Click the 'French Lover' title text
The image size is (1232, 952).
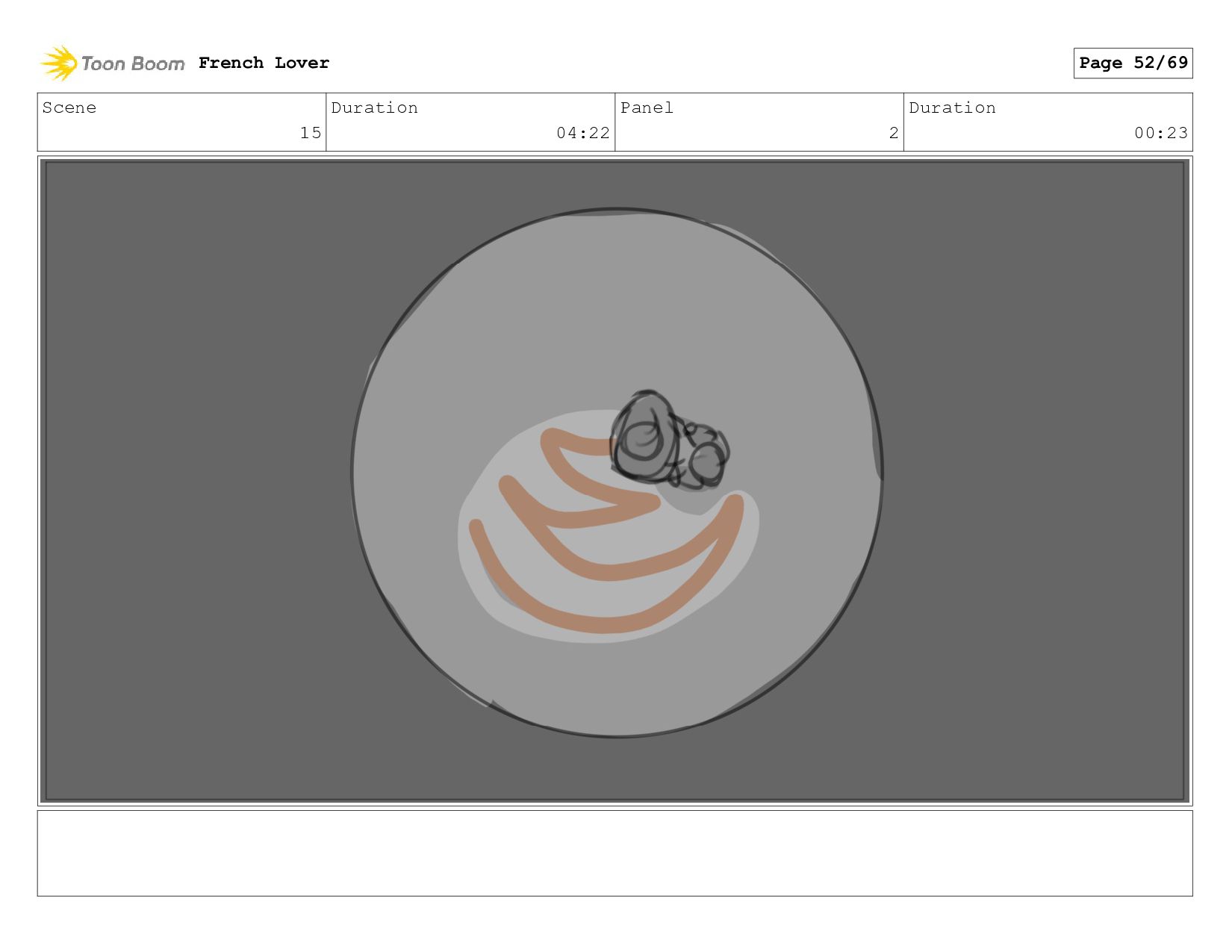pyautogui.click(x=264, y=63)
